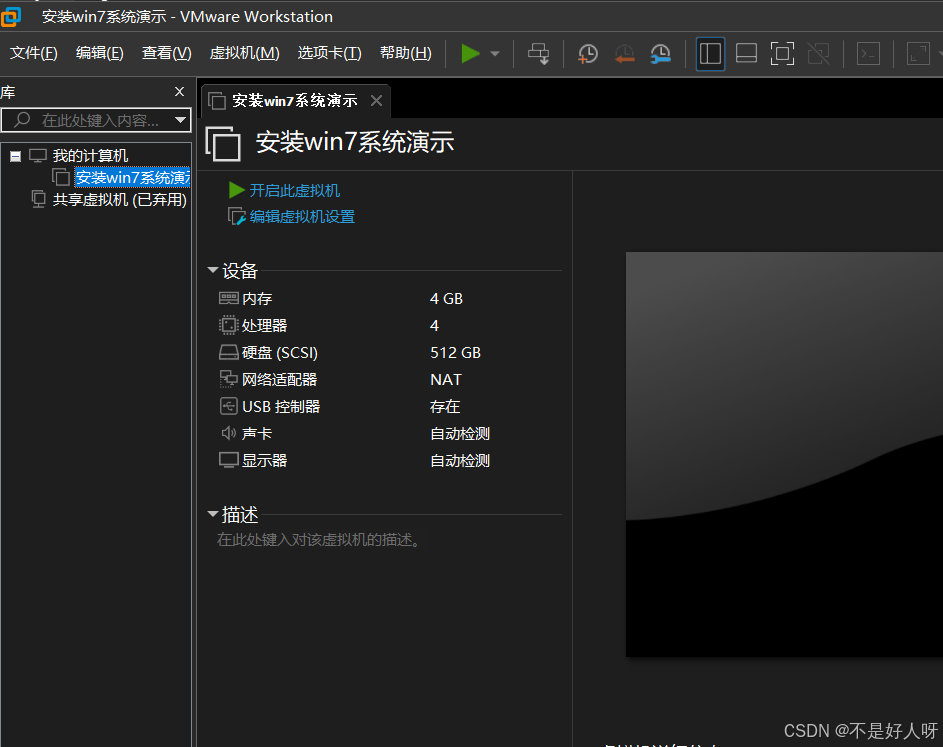Click the console view toolbar icon
This screenshot has width=943, height=747.
[x=868, y=54]
